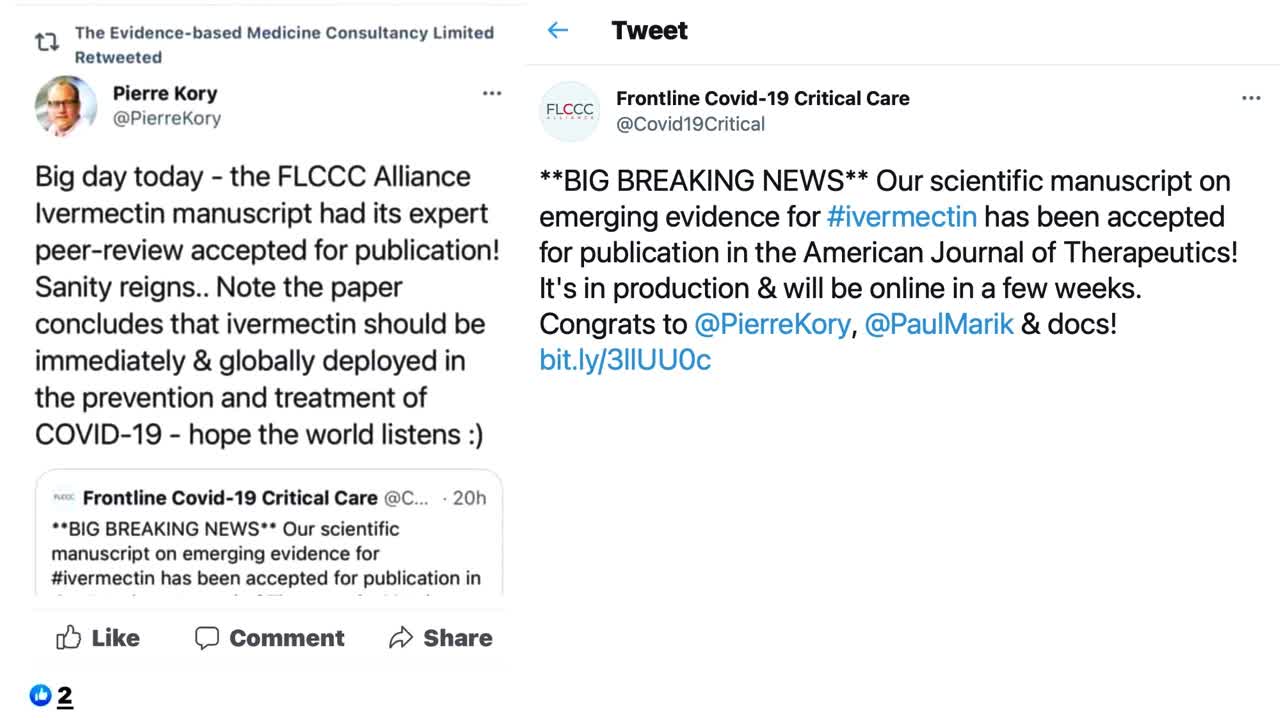Open more options on the FLCCC tweet

pos(1251,98)
